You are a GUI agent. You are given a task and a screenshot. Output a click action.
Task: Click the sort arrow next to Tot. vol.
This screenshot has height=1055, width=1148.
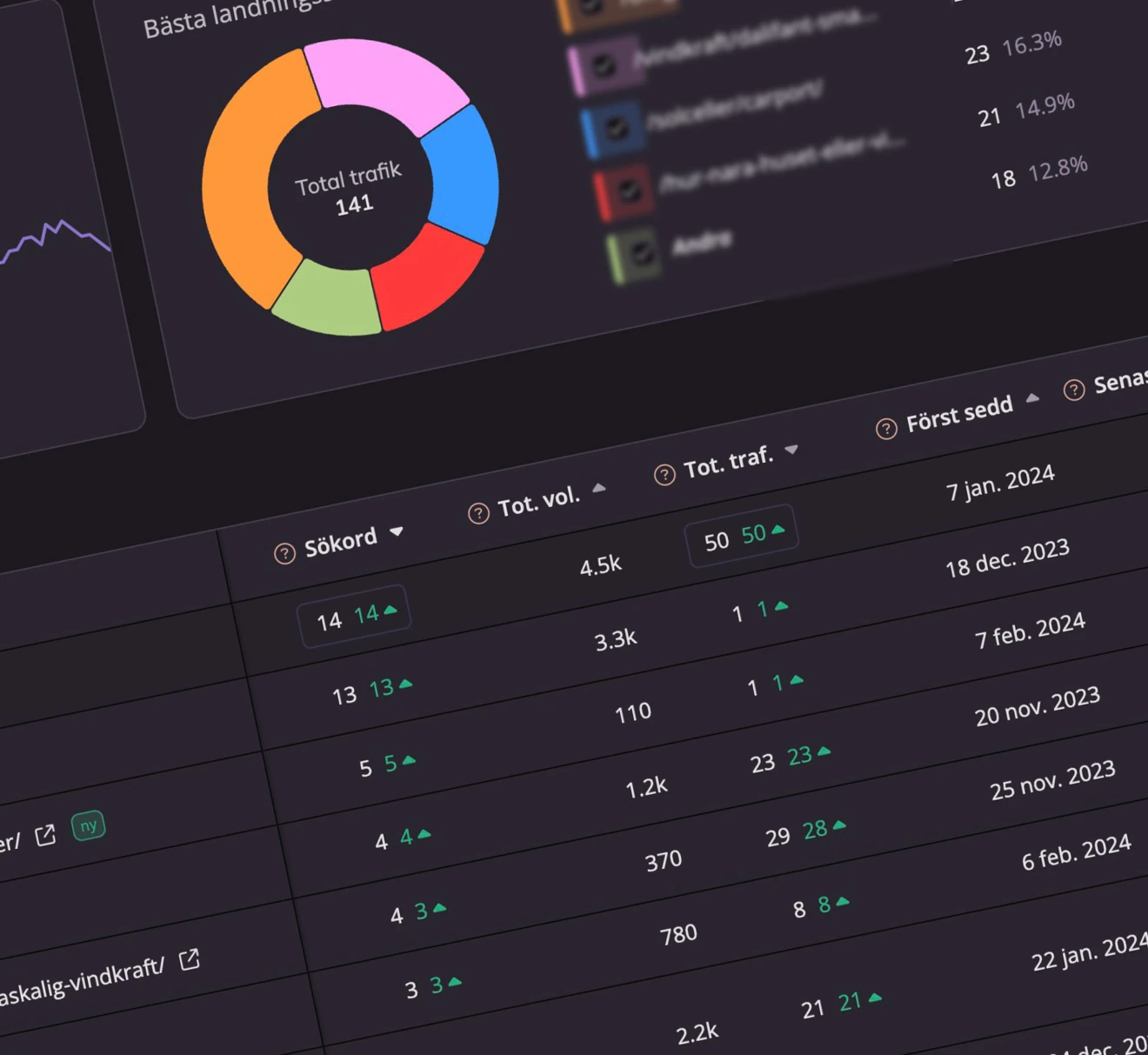[x=599, y=488]
